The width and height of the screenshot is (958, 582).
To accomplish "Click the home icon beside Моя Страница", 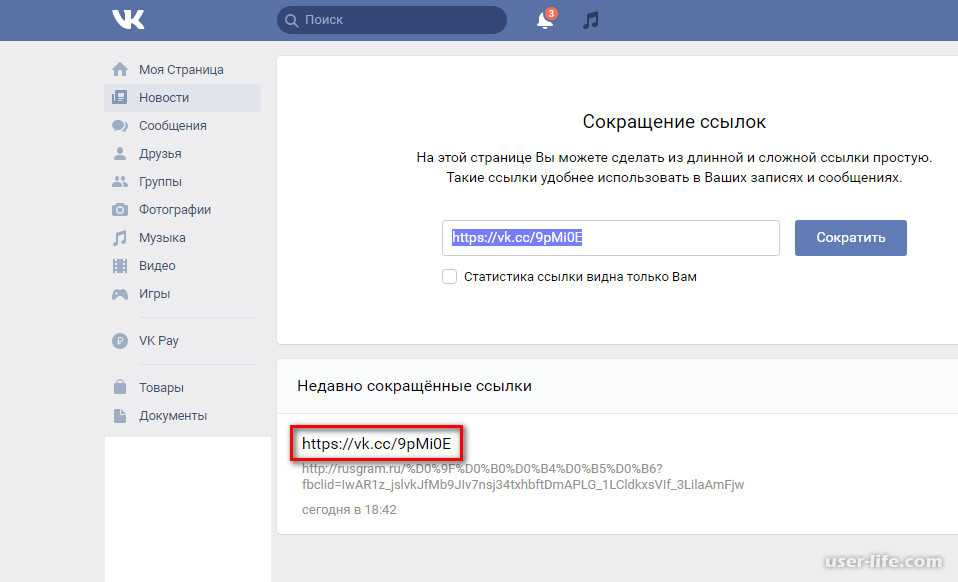I will 120,70.
